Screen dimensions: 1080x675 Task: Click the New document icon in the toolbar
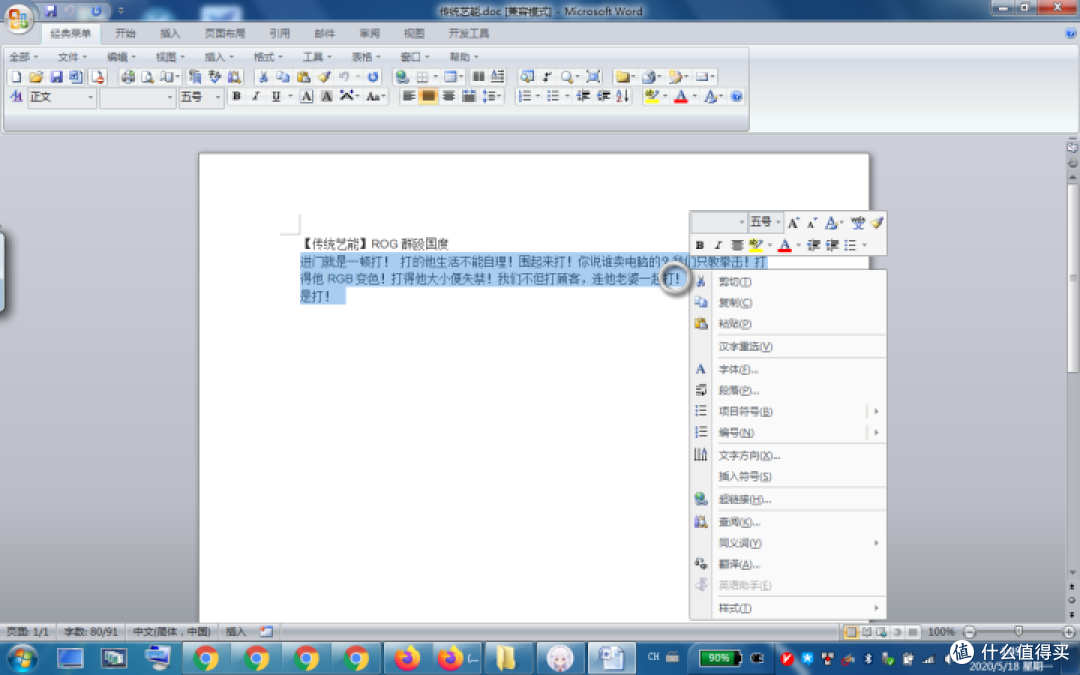[x=16, y=76]
